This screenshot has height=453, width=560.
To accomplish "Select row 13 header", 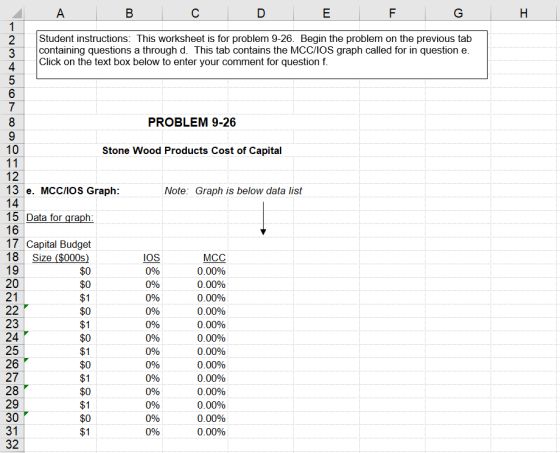I will pyautogui.click(x=12, y=190).
